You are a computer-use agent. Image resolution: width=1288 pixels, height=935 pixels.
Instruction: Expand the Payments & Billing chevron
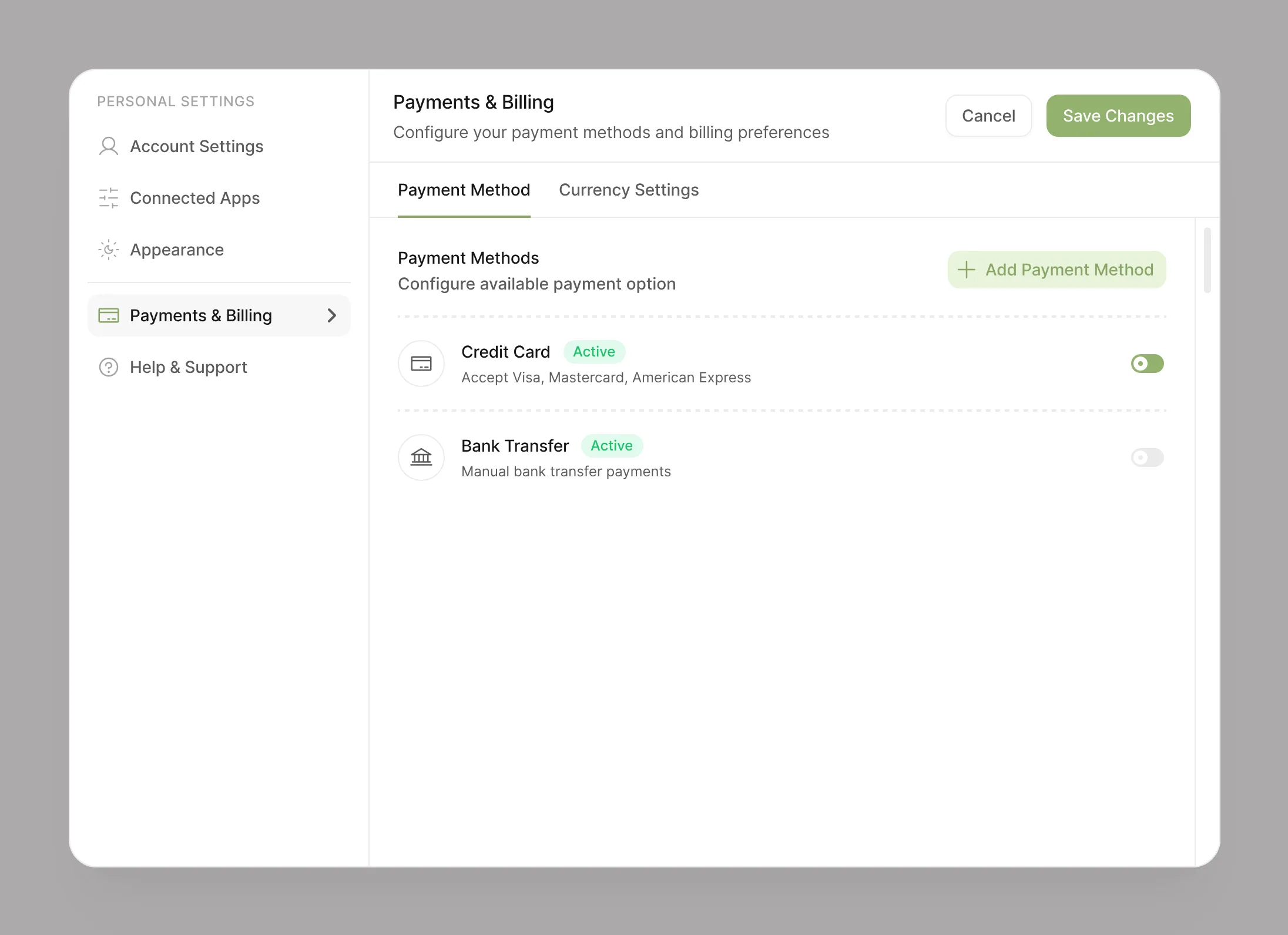[x=332, y=315]
